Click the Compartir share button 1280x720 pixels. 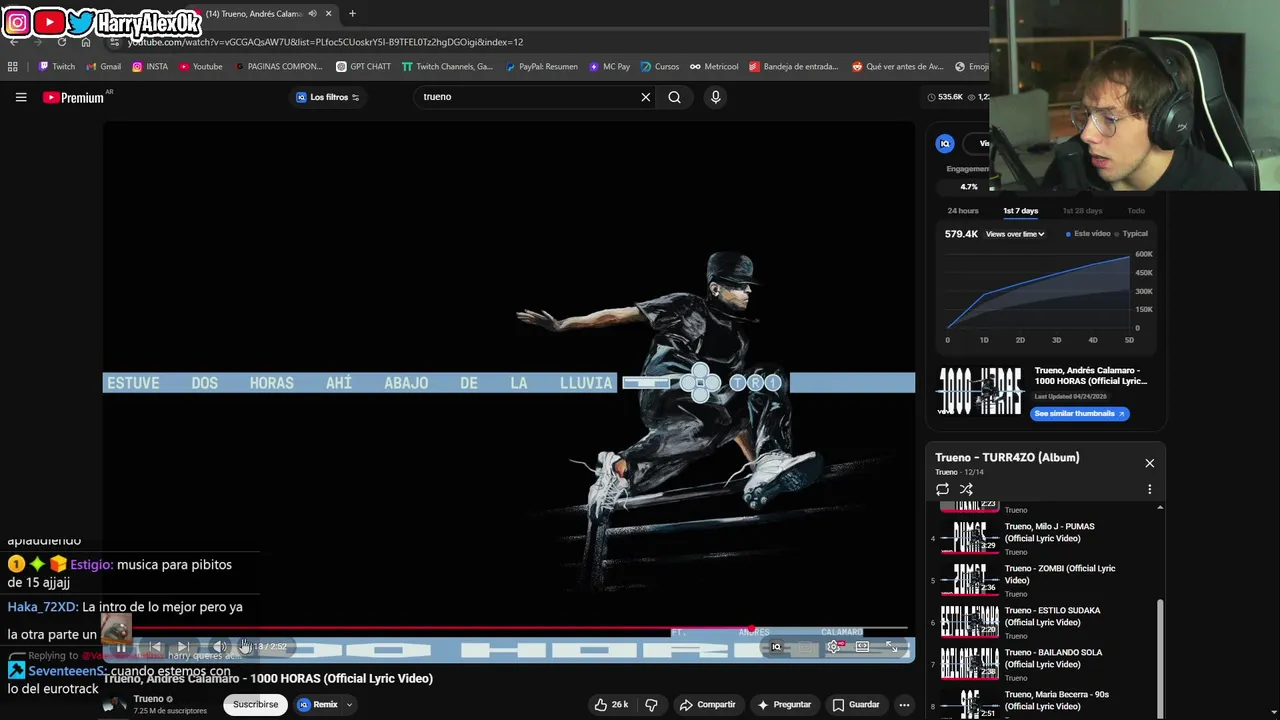(707, 704)
